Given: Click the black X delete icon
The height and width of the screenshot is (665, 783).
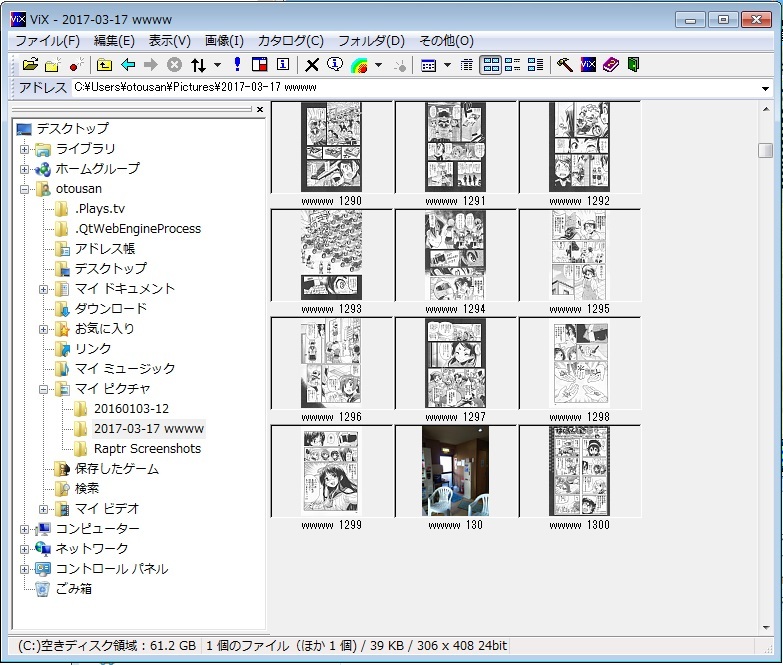Looking at the screenshot, I should click(312, 65).
